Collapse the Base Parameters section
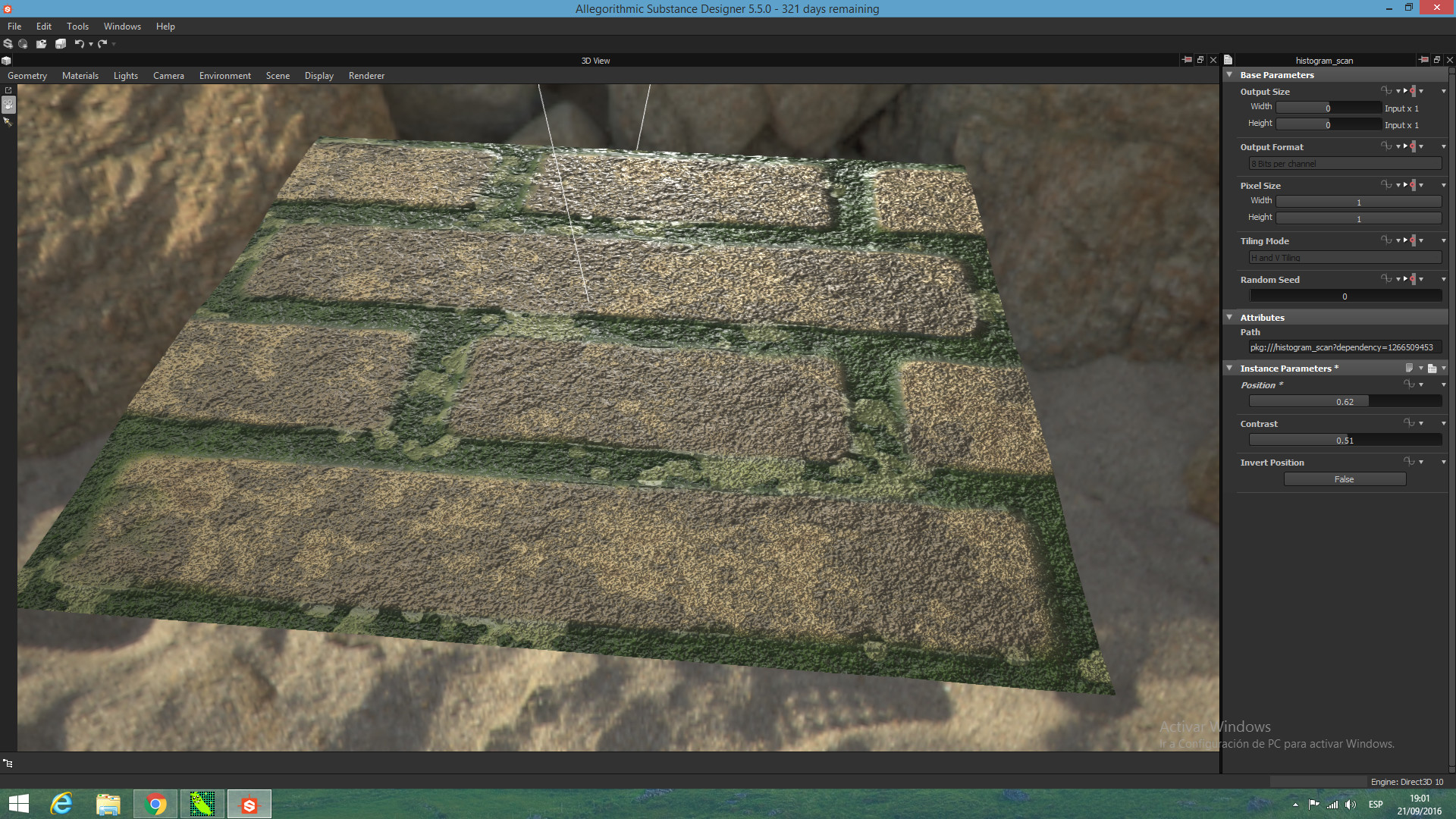The width and height of the screenshot is (1456, 819). pyautogui.click(x=1229, y=74)
